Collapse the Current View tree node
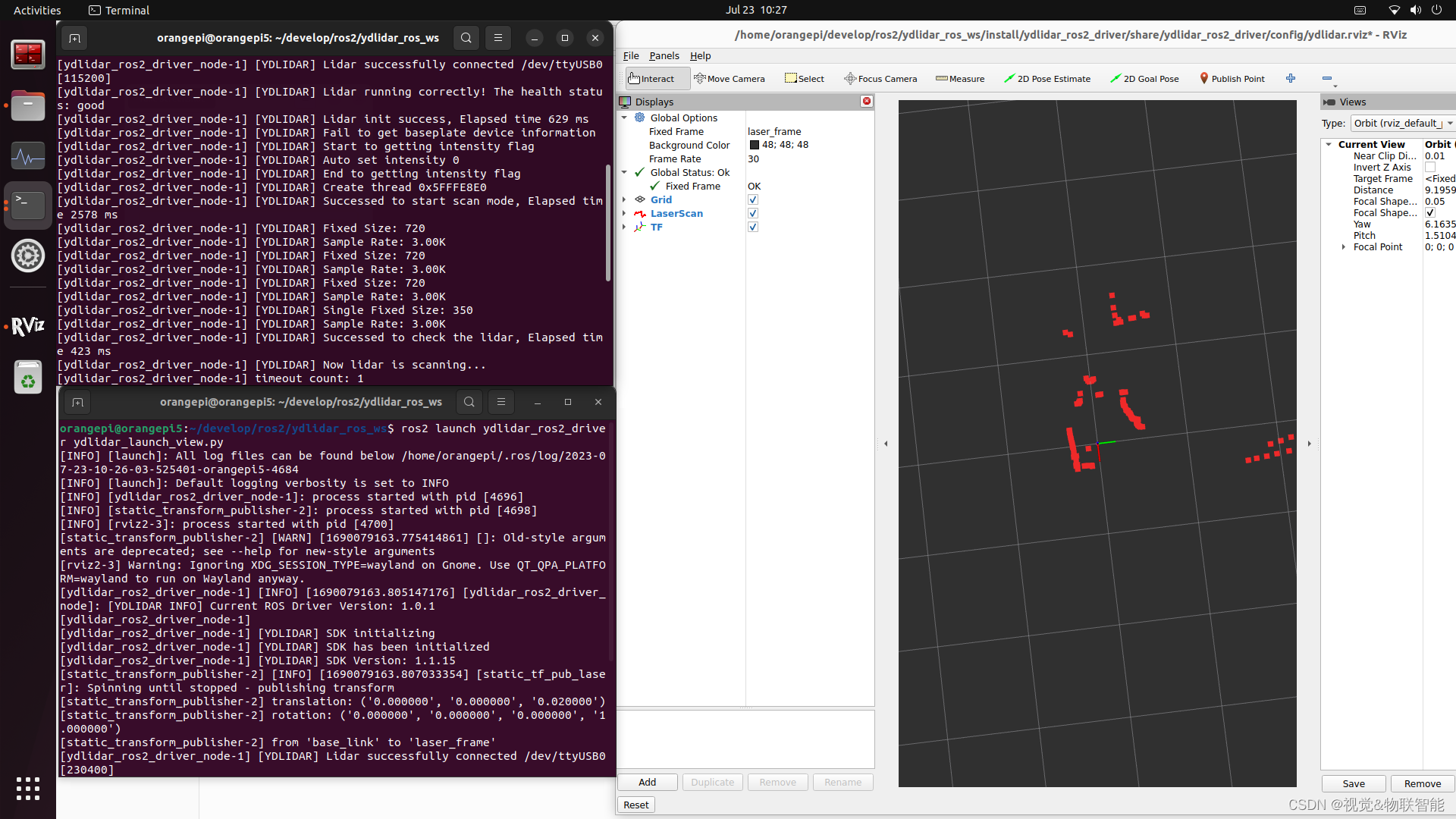Viewport: 1456px width, 819px height. tap(1329, 144)
